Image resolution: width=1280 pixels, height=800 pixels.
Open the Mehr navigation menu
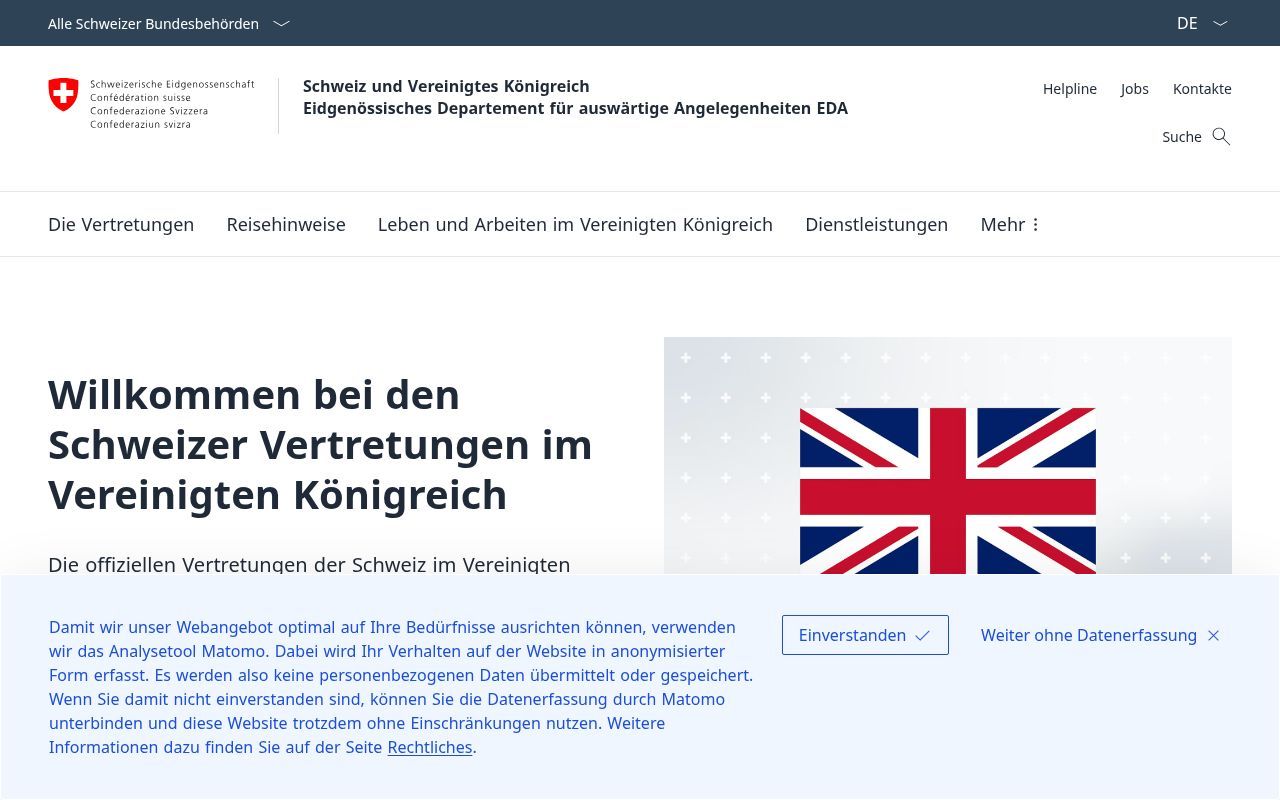[1010, 225]
